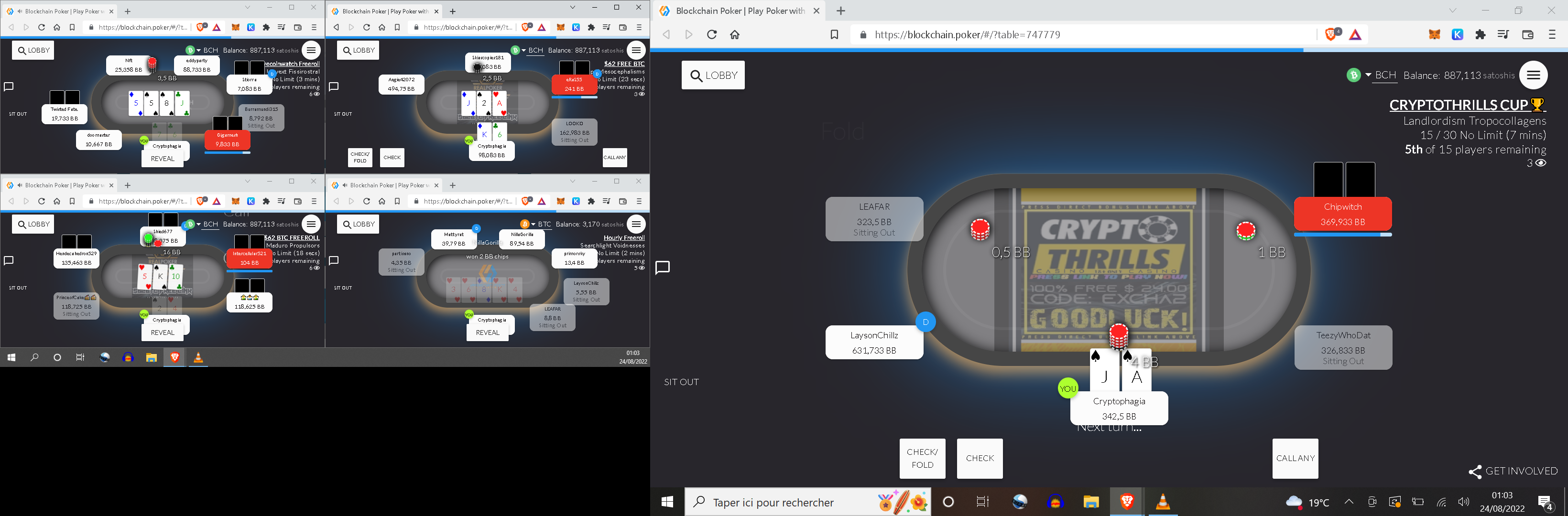This screenshot has height=516, width=1568.
Task: Open tab search chevron in Hourly Freeroll window
Action: [x=573, y=182]
